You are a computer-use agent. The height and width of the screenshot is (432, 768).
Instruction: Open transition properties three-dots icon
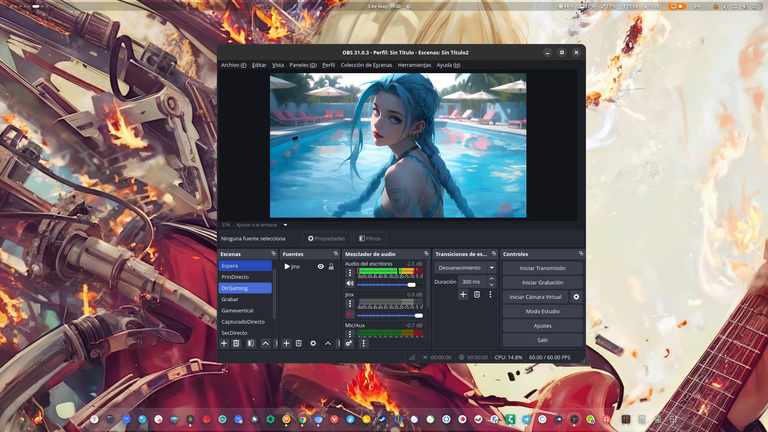pyautogui.click(x=490, y=294)
